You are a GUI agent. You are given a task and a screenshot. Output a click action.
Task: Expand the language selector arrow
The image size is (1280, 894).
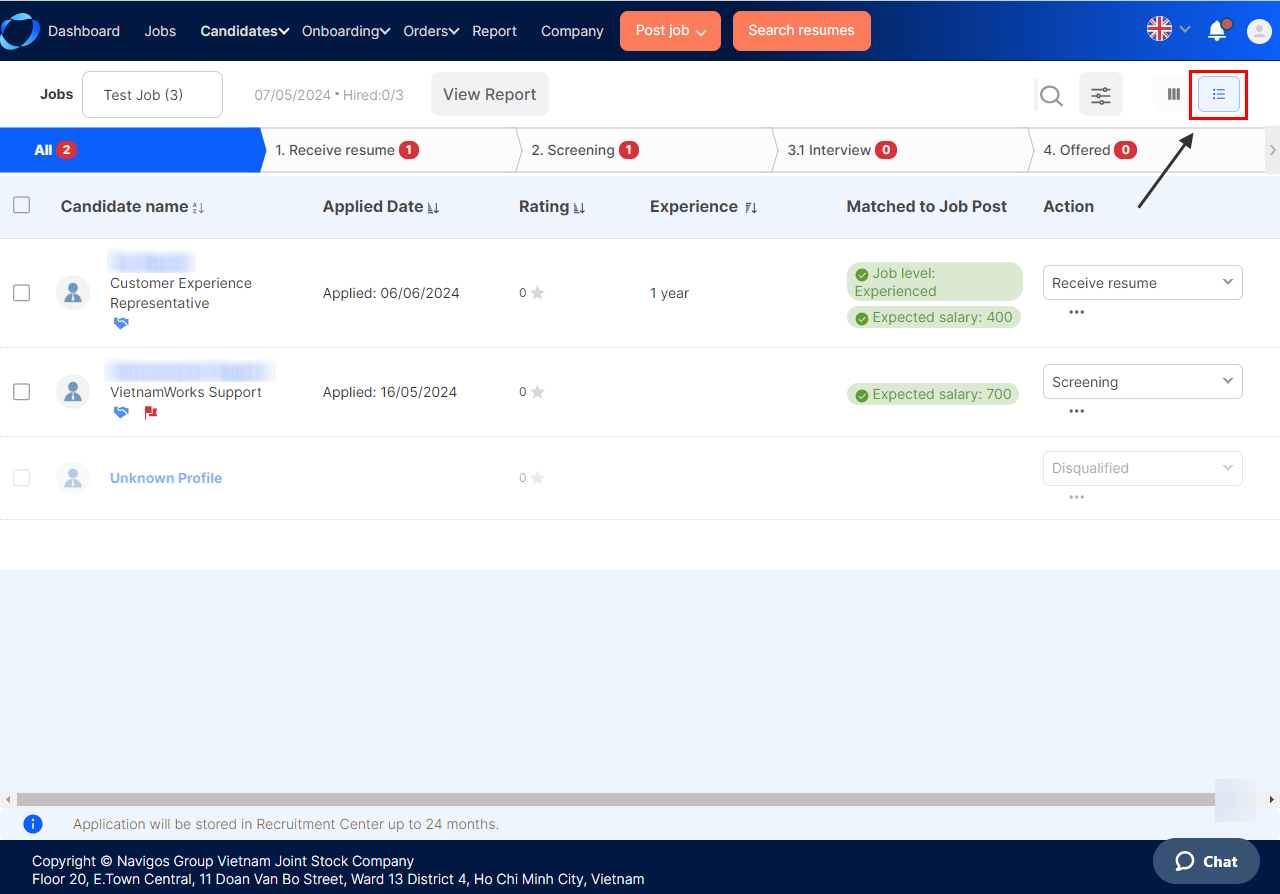(1185, 30)
